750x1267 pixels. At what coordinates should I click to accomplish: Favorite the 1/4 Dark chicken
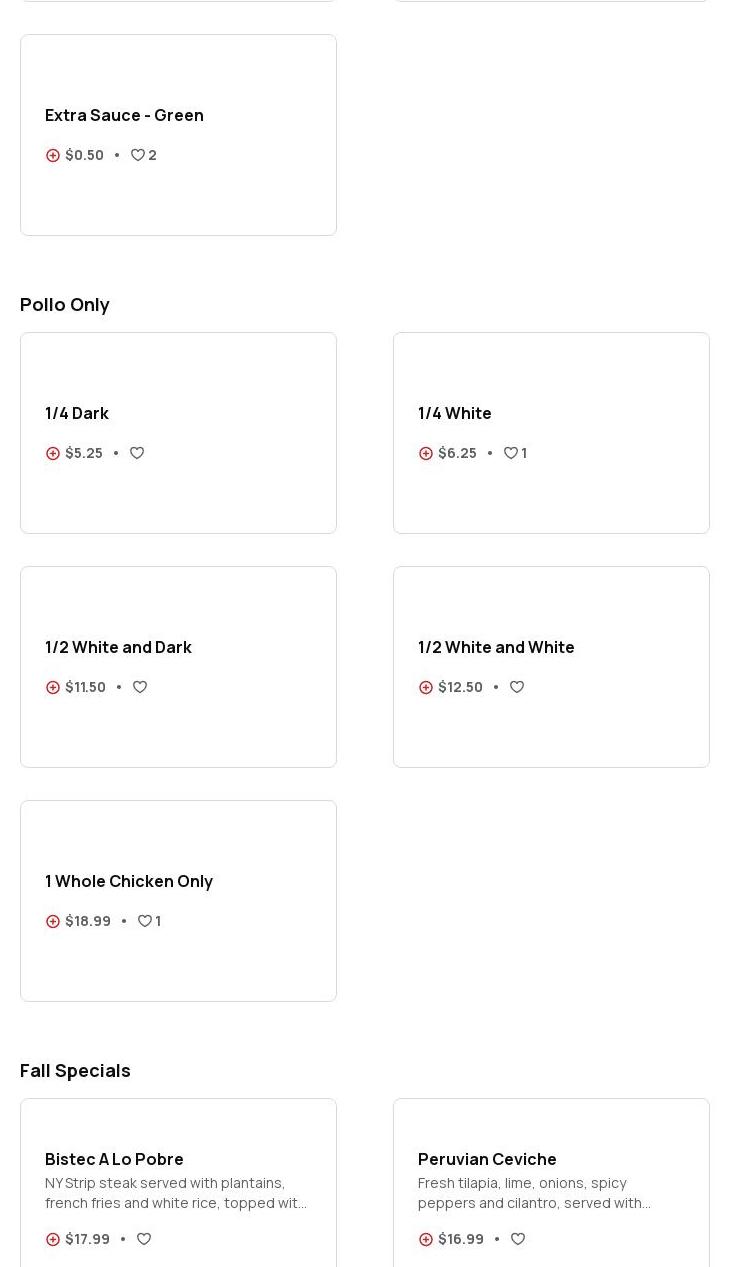(137, 453)
